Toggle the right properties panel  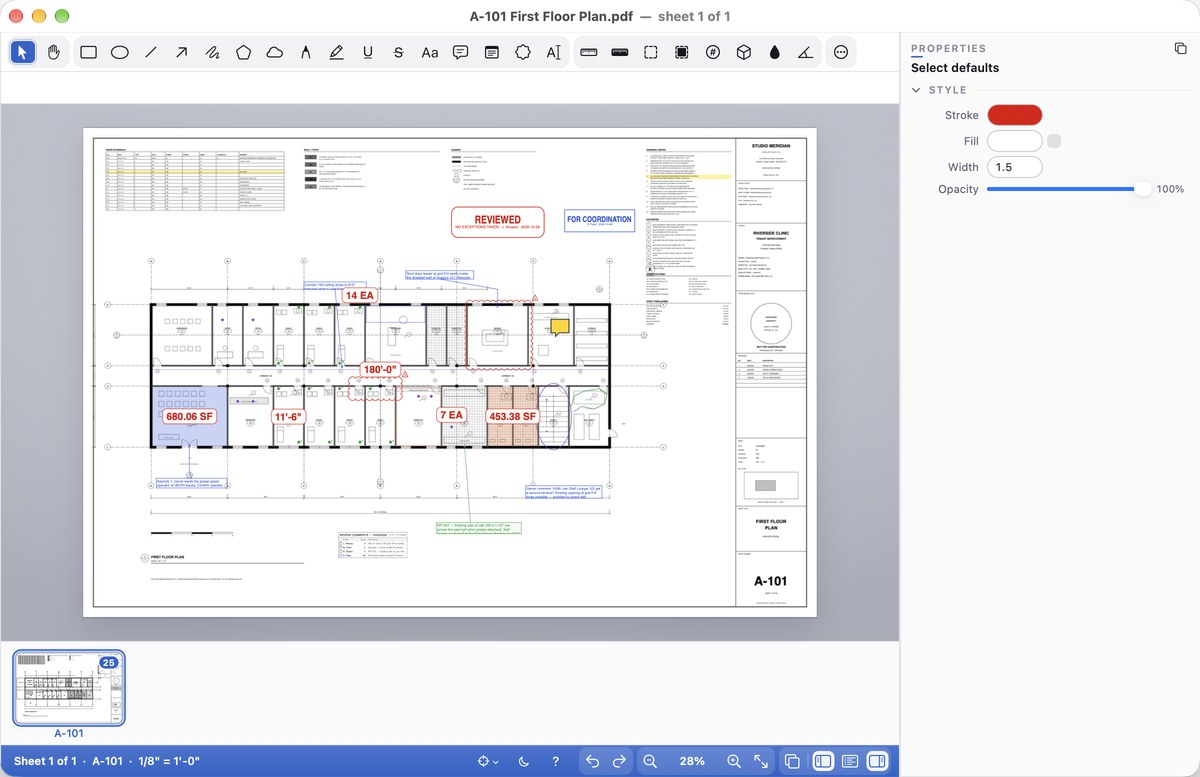point(877,761)
